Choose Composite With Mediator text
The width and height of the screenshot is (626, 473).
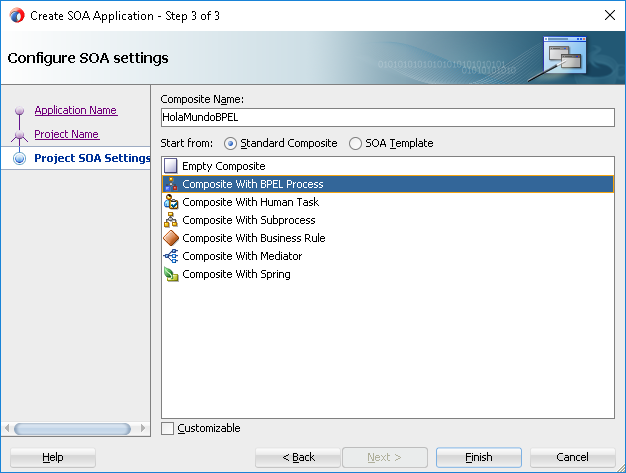(x=242, y=256)
